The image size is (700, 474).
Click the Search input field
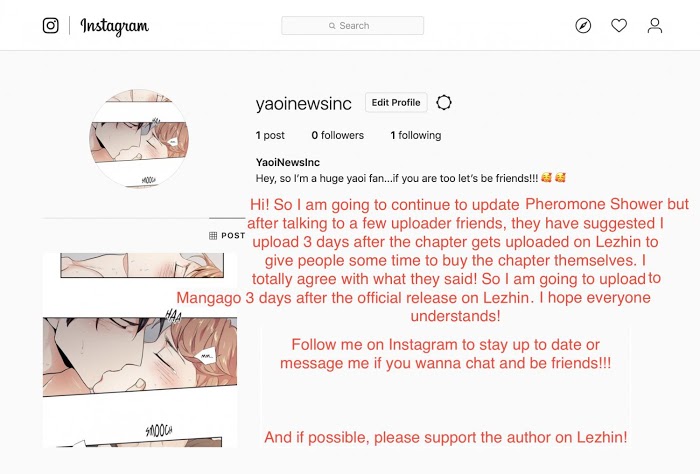[352, 25]
